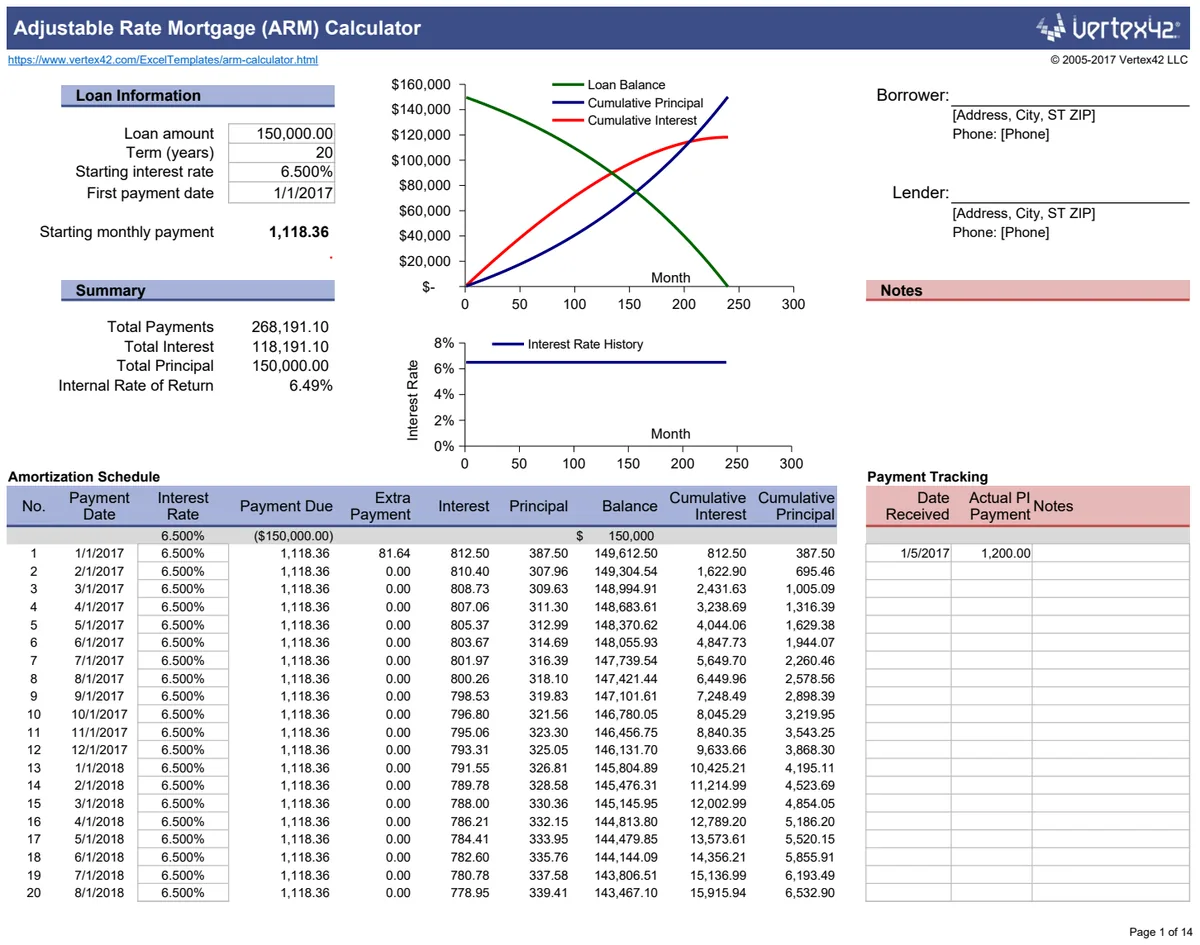This screenshot has width=1200, height=945.
Task: Click the Internal Rate of Return 6.49%
Action: [310, 386]
